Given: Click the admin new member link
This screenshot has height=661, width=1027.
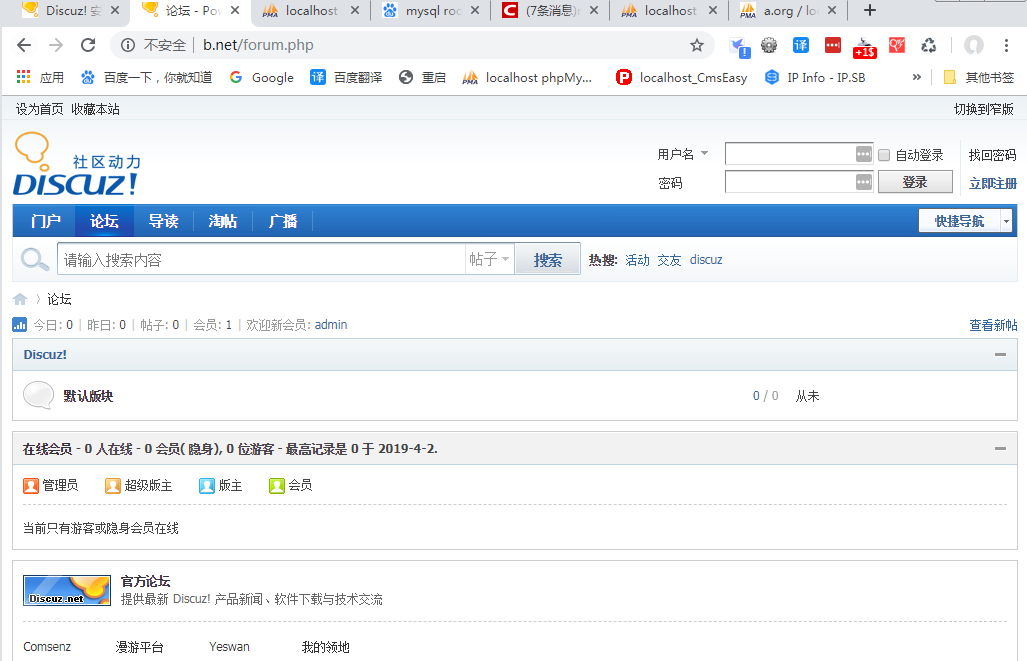Looking at the screenshot, I should 331,324.
